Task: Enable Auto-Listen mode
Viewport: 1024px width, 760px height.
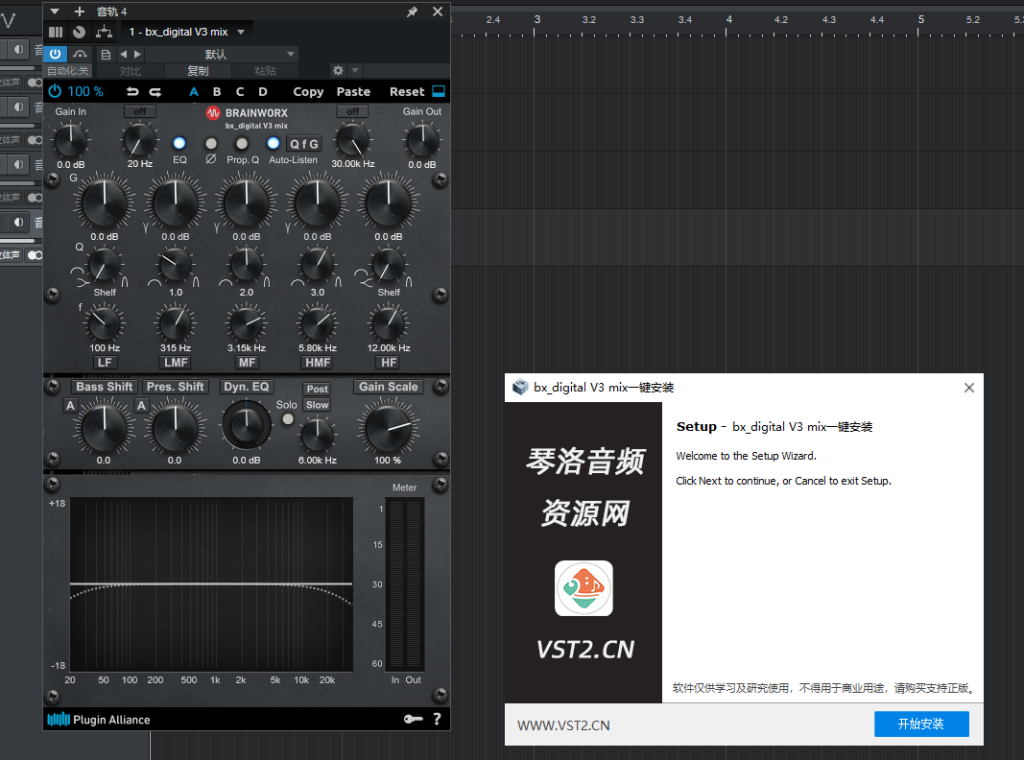Action: pyautogui.click(x=272, y=143)
